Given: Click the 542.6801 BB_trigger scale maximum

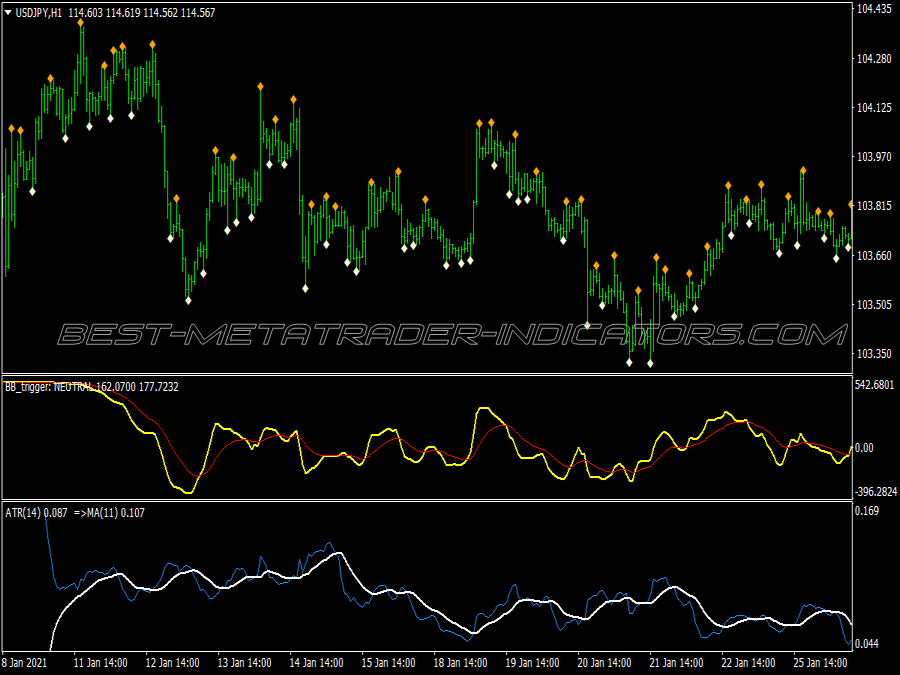Looking at the screenshot, I should (x=875, y=385).
